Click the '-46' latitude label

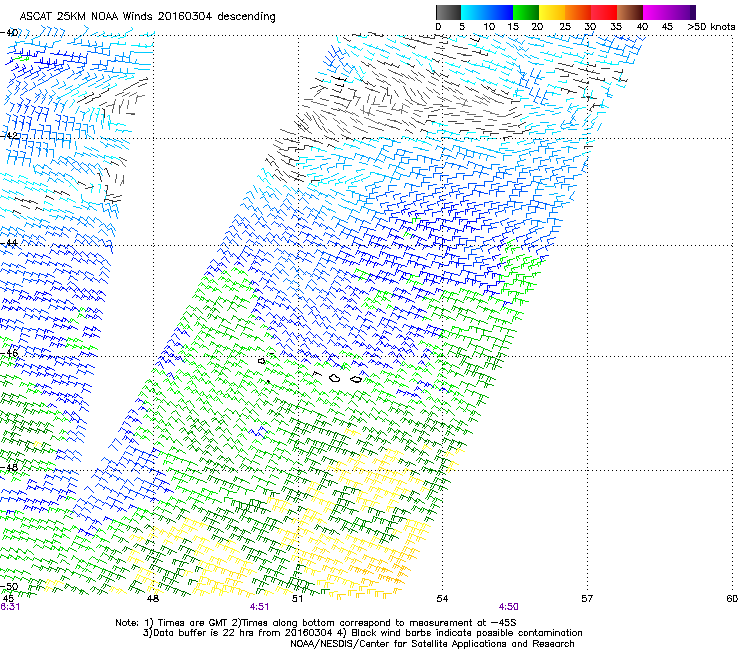[9, 353]
